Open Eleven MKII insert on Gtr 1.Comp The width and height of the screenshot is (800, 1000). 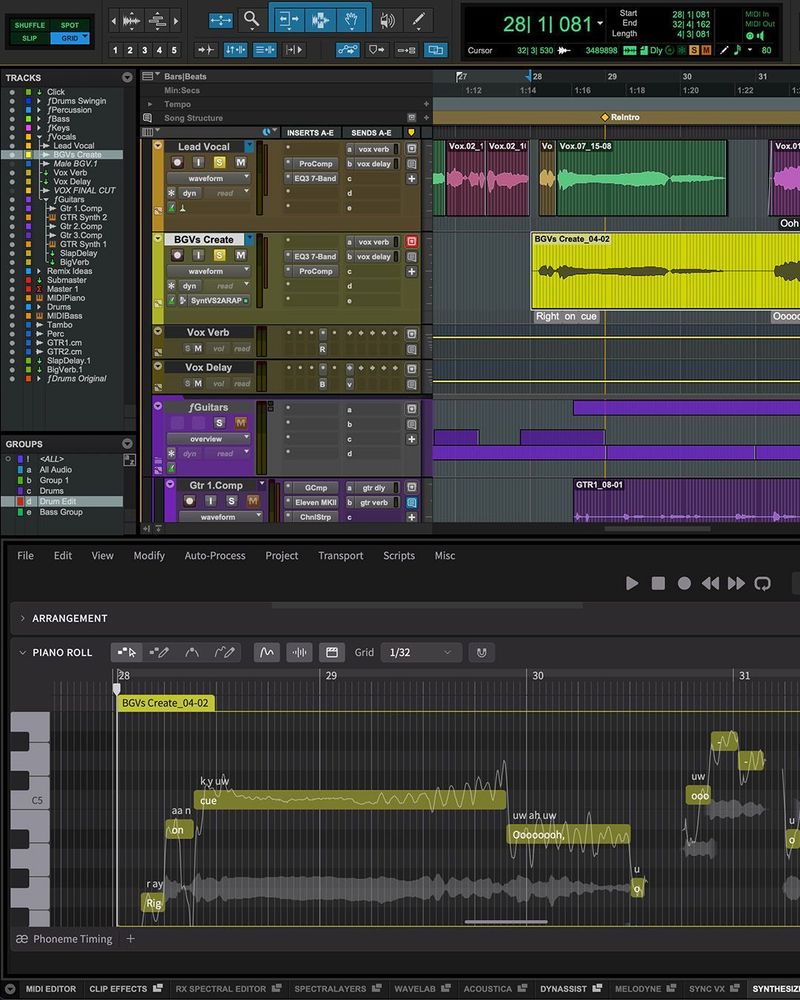pyautogui.click(x=315, y=503)
